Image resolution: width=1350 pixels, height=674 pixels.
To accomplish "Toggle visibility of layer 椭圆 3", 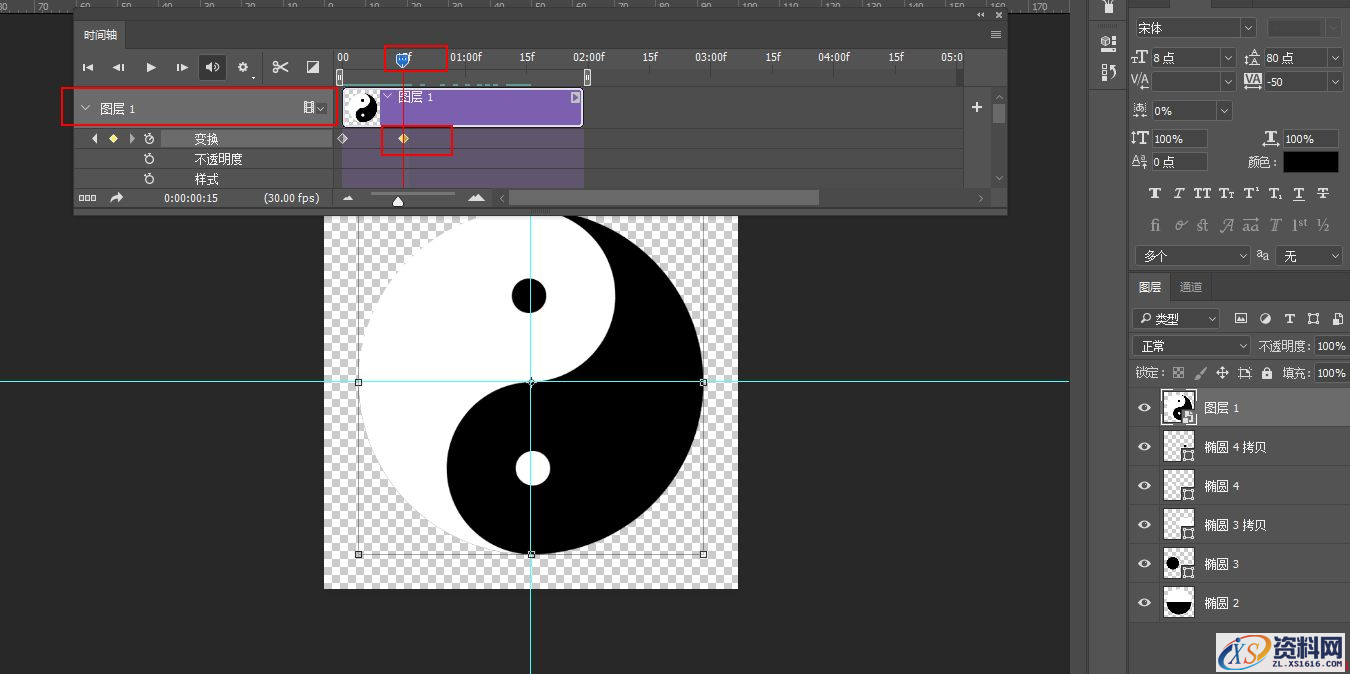I will click(x=1143, y=563).
